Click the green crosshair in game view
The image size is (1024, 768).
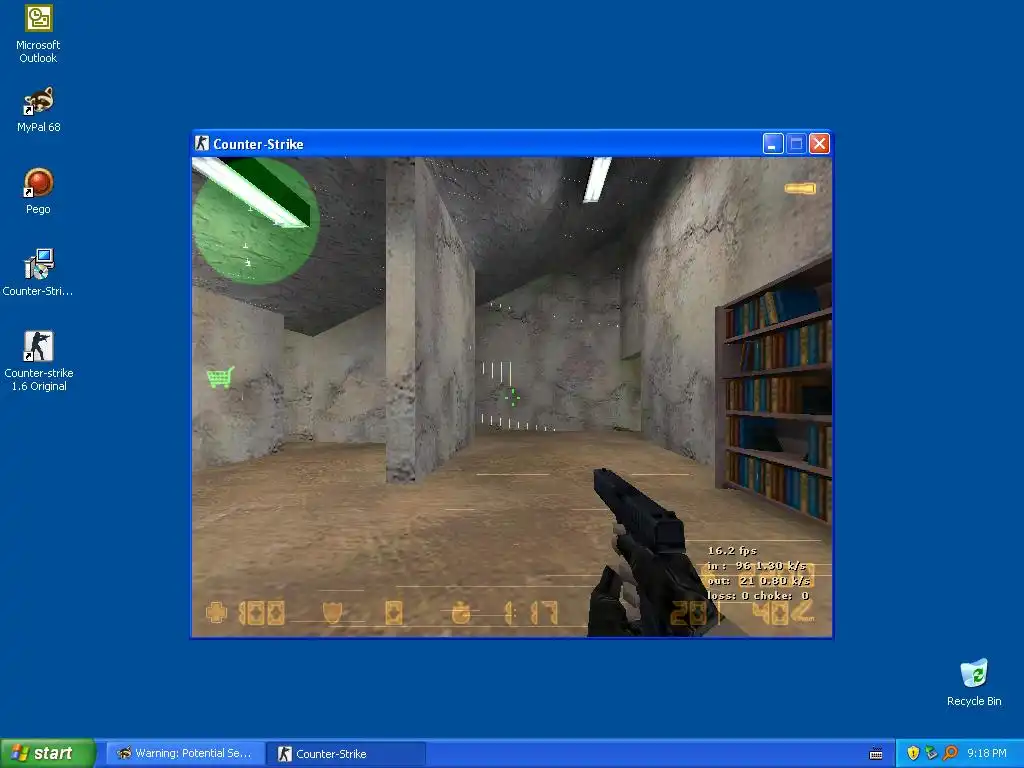pyautogui.click(x=513, y=396)
